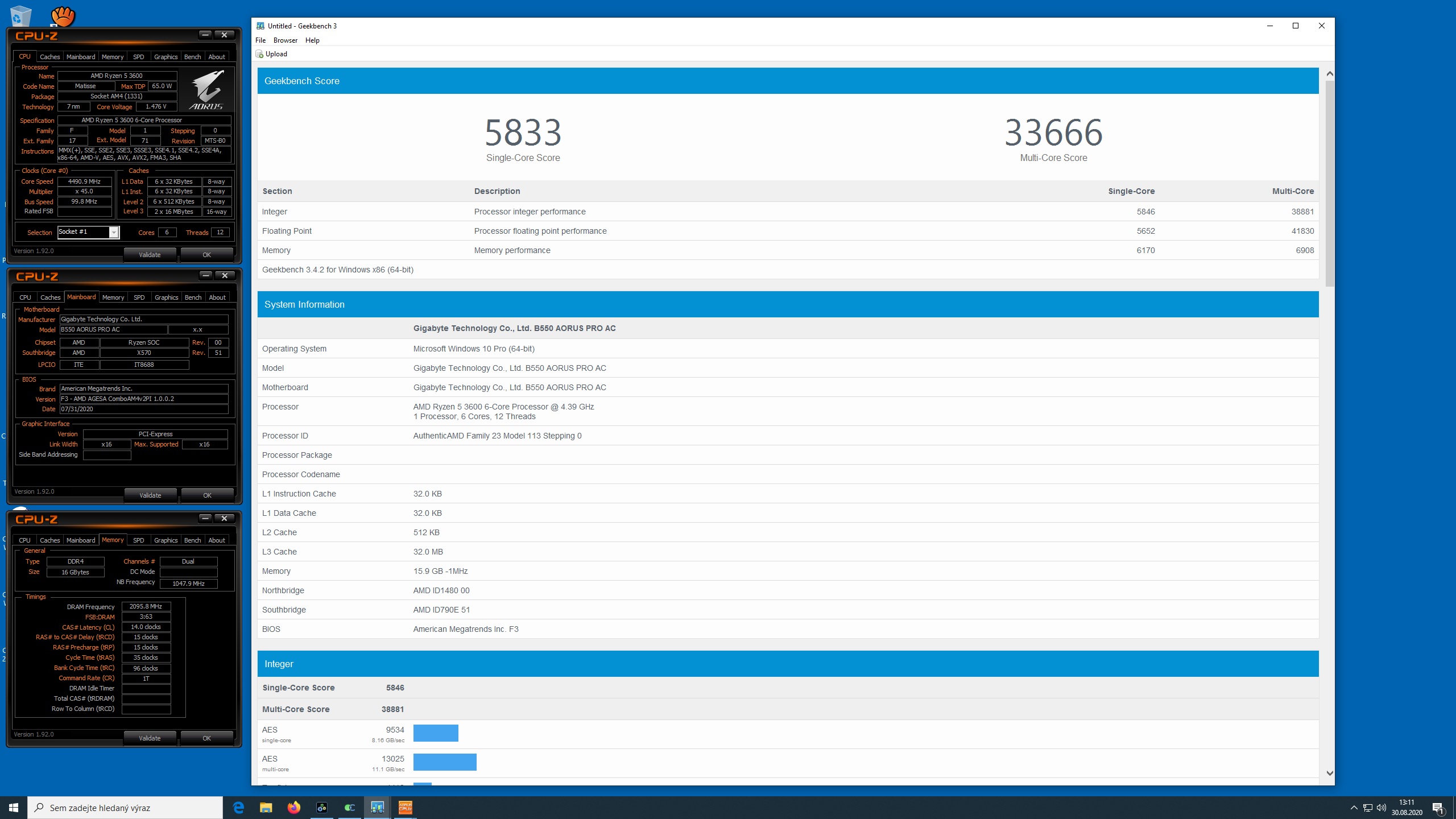Screen dimensions: 1456x819
Task: Open the taskbar app with gears icon
Action: pos(322,808)
